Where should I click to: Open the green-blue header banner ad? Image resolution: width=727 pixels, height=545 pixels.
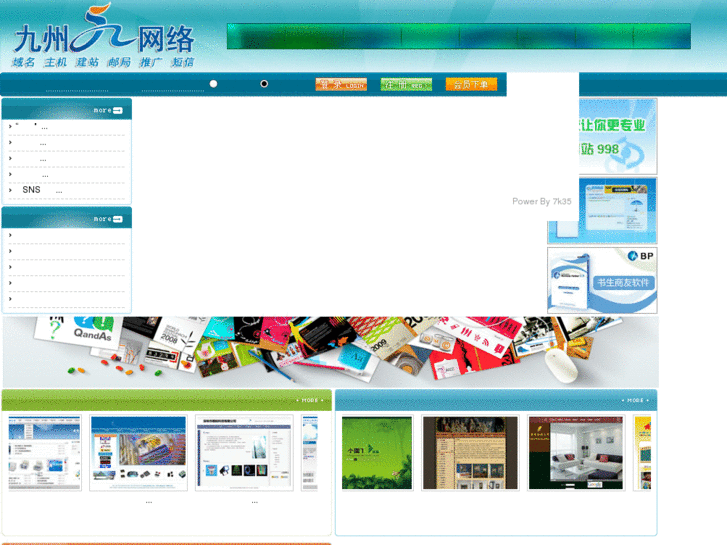tap(459, 36)
